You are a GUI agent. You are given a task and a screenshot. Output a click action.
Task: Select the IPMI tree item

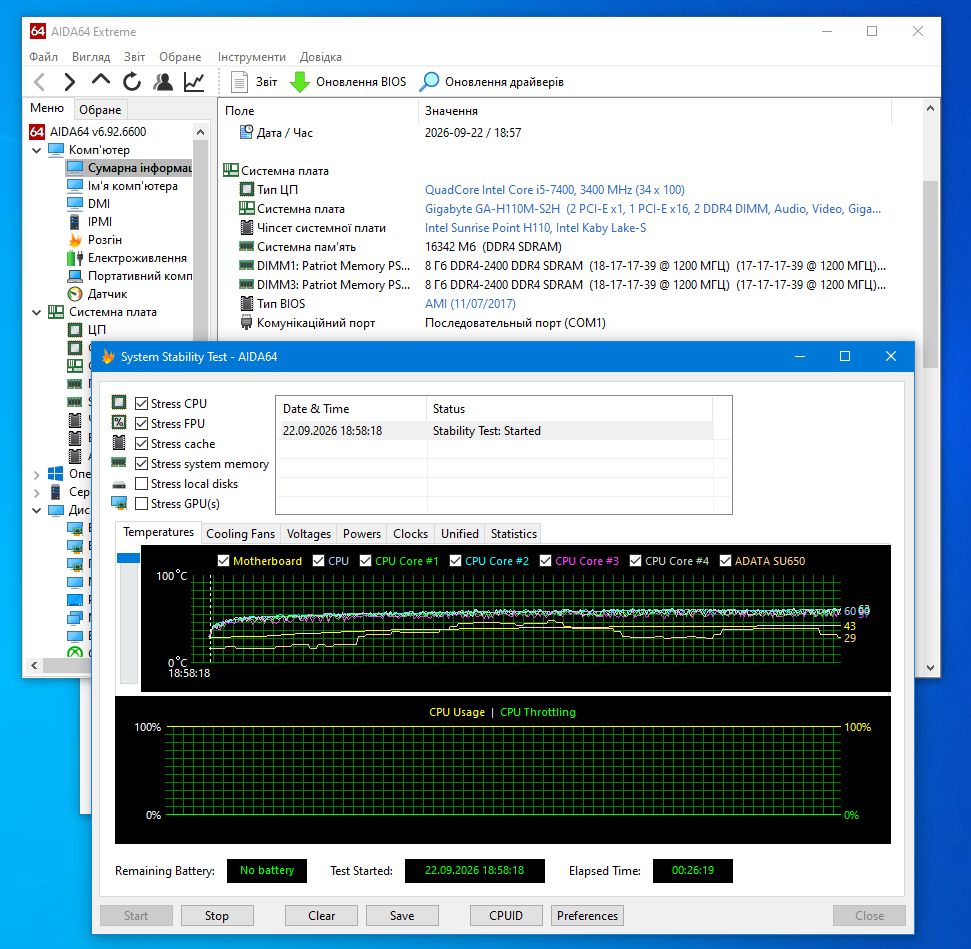[100, 222]
